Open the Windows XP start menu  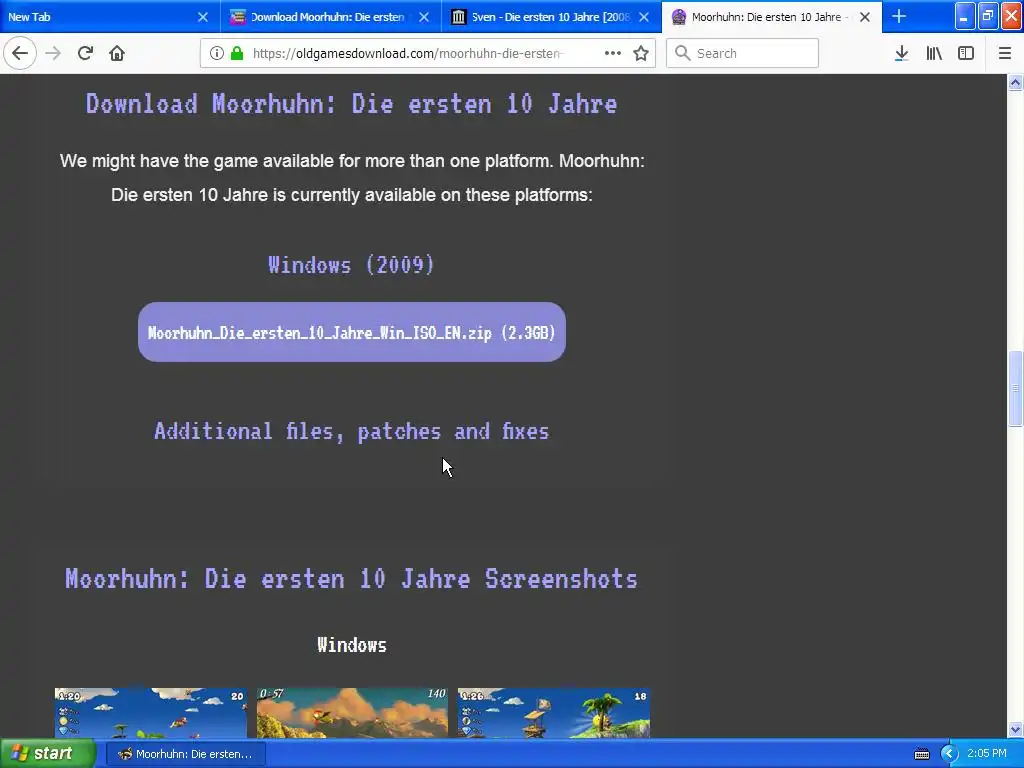point(48,754)
